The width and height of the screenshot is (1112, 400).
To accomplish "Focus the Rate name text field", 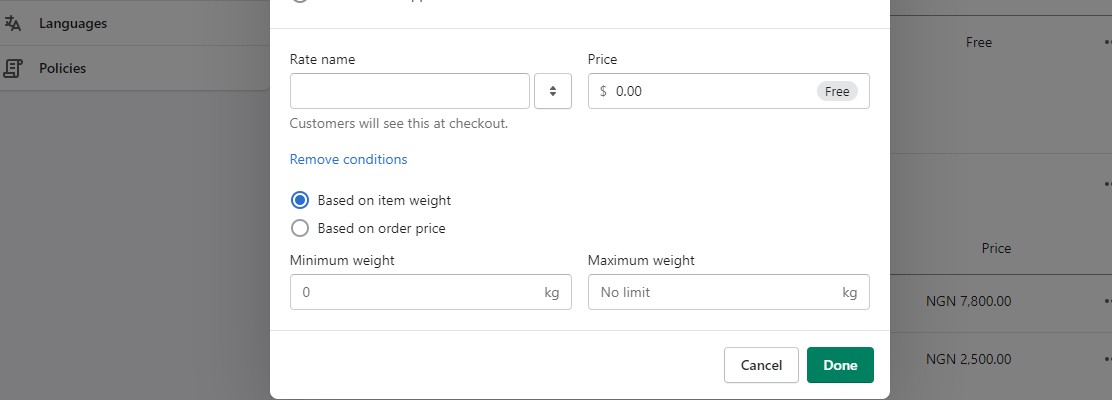I will (x=409, y=91).
